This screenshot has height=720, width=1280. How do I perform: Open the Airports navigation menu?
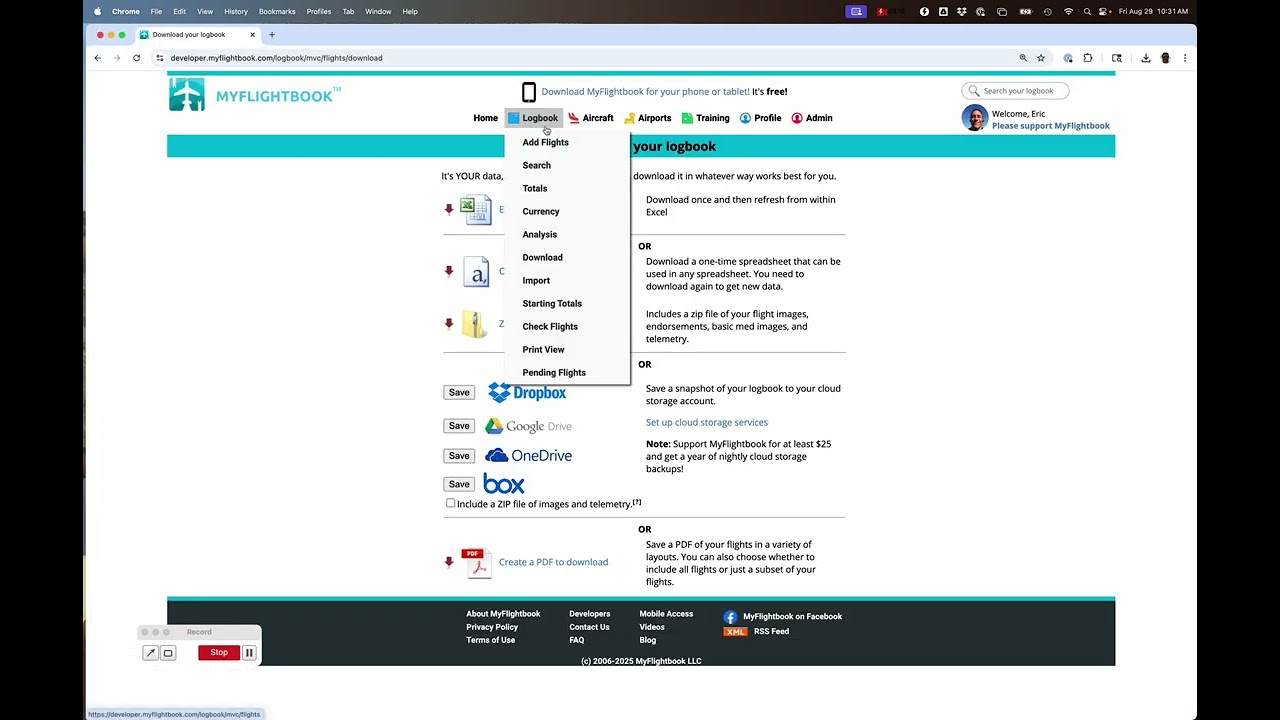[648, 118]
